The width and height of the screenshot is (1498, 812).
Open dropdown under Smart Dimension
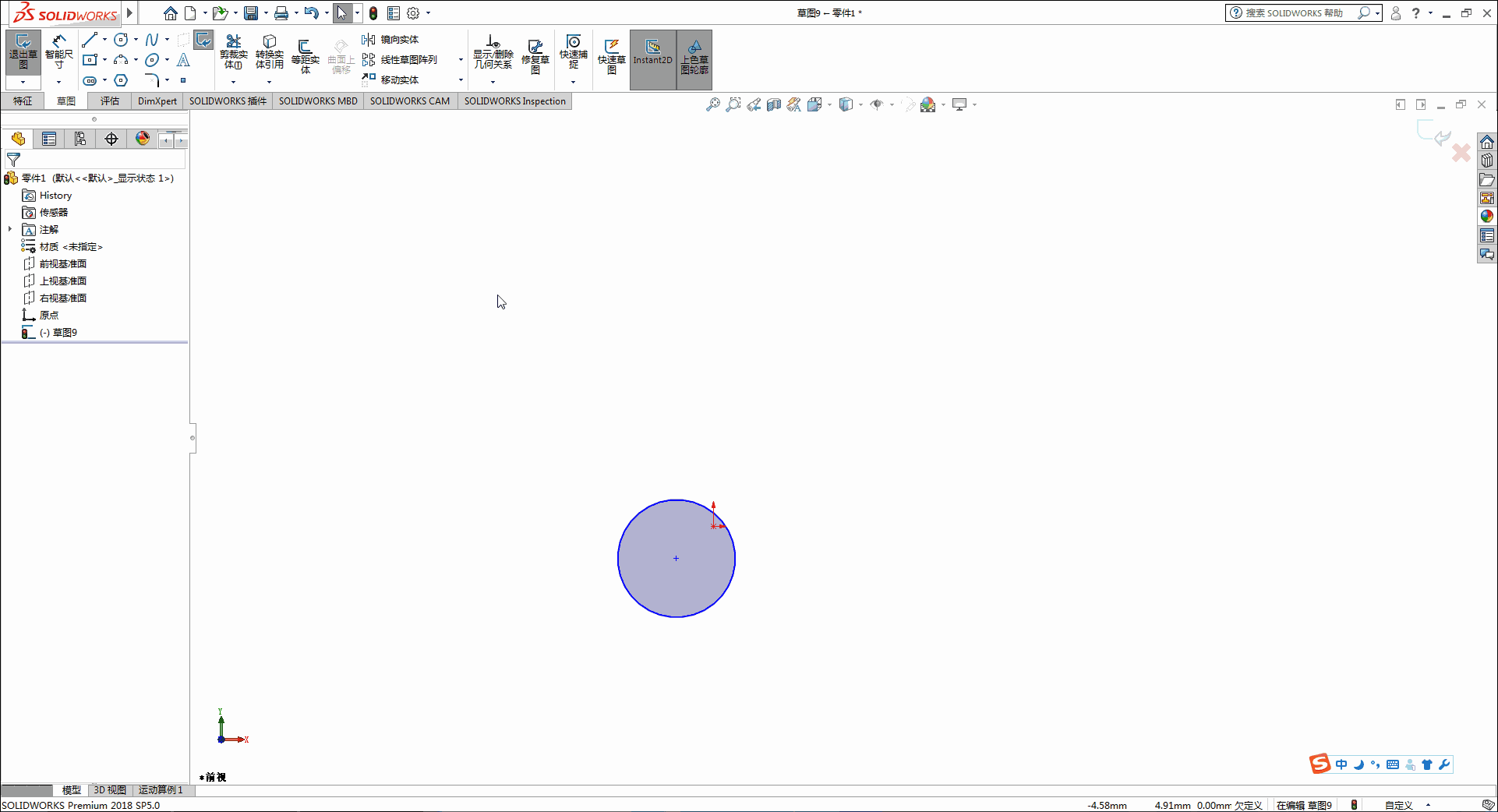[x=59, y=82]
